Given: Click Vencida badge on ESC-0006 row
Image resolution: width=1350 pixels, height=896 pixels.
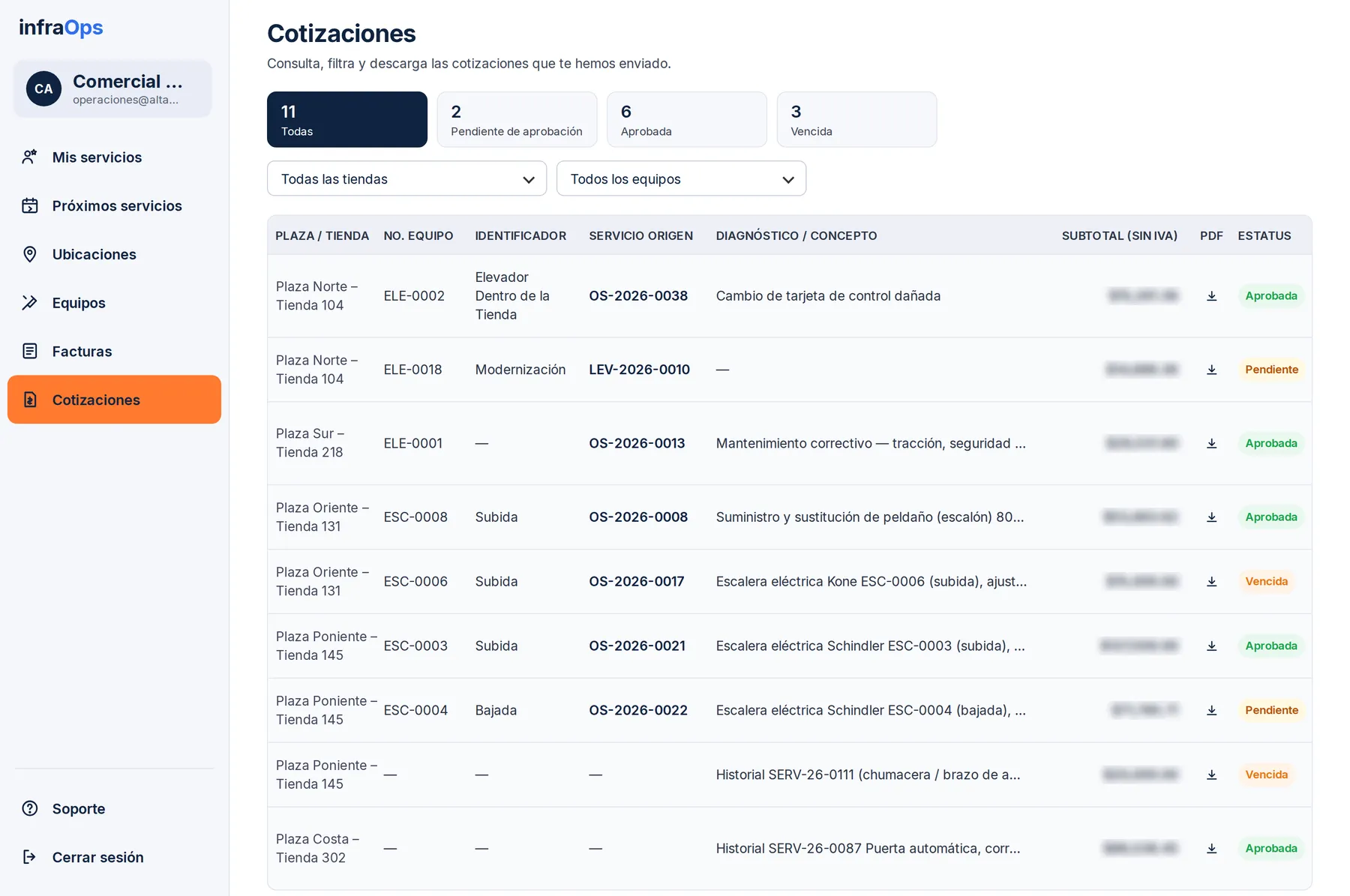Looking at the screenshot, I should (1266, 582).
